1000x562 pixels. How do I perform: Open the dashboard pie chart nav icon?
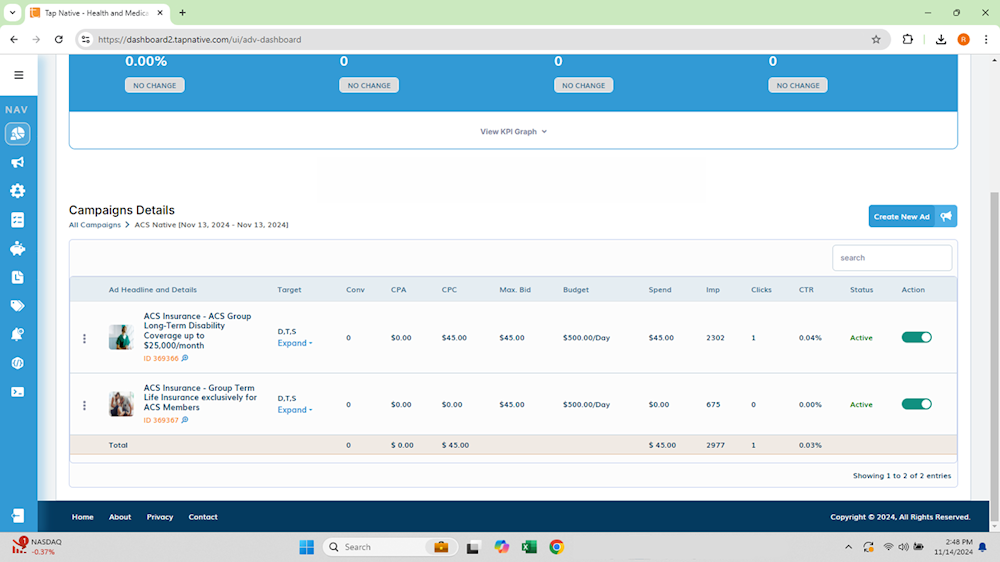tap(17, 134)
